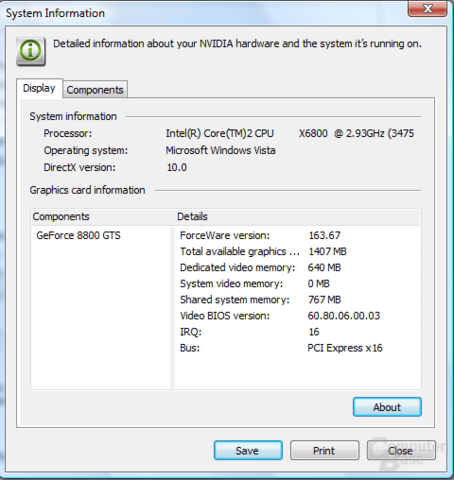This screenshot has width=454, height=480.
Task: Click the System information section heading
Action: 73,116
